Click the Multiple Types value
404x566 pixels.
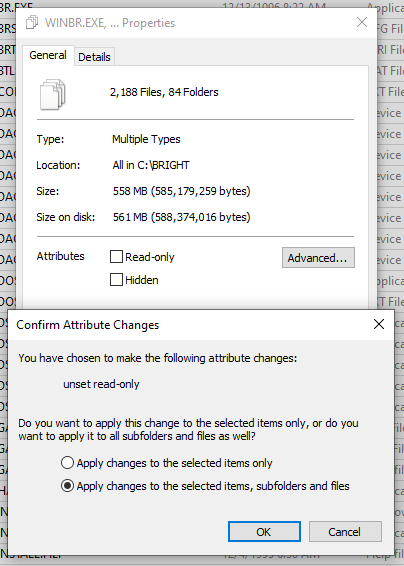(x=146, y=139)
